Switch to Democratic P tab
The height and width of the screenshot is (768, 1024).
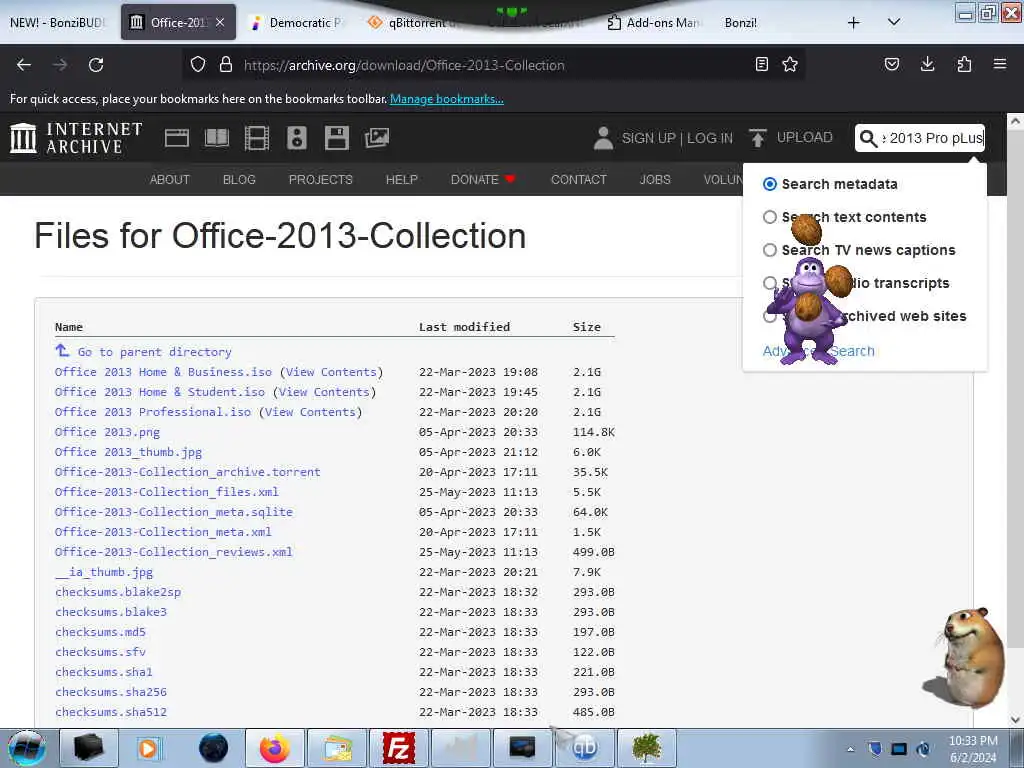coord(296,22)
